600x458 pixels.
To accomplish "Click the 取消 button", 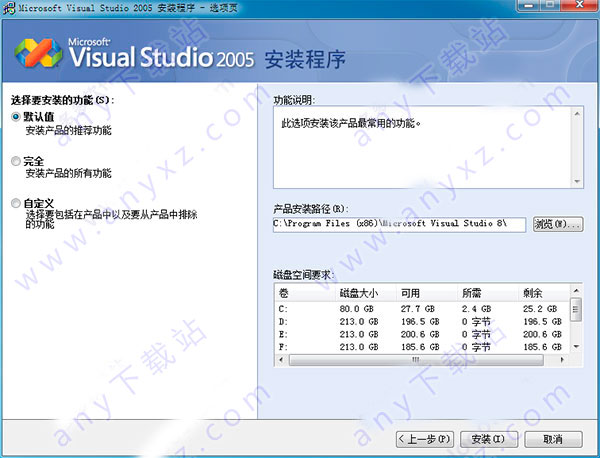I will [553, 439].
